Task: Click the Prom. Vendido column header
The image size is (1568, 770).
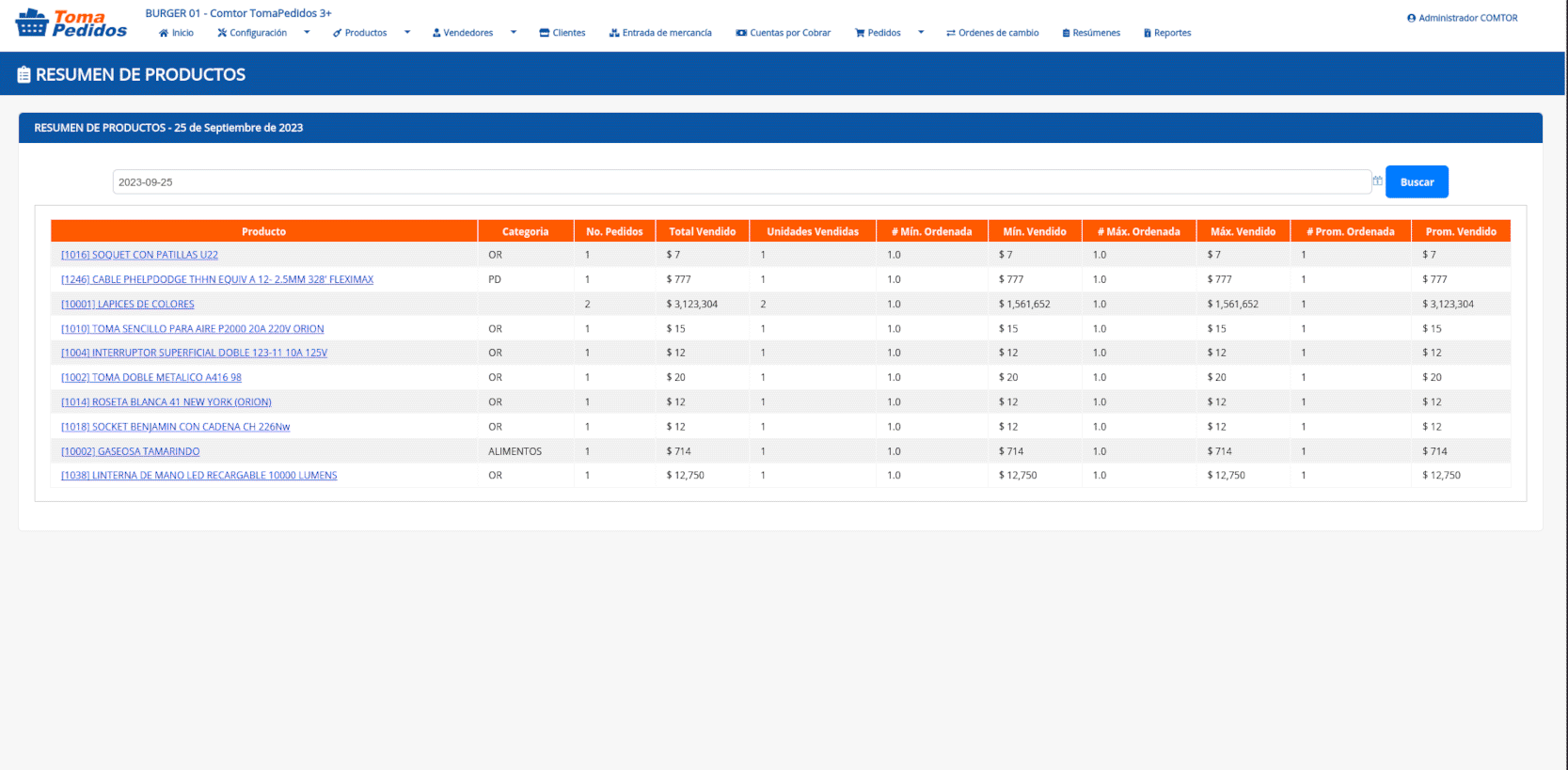Action: click(x=1461, y=231)
